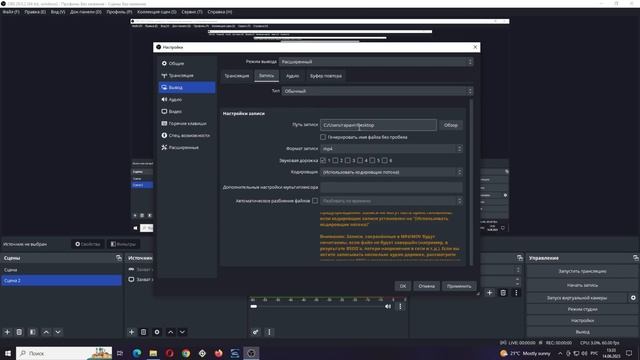Move source up with arrow icon

[x=171, y=332]
